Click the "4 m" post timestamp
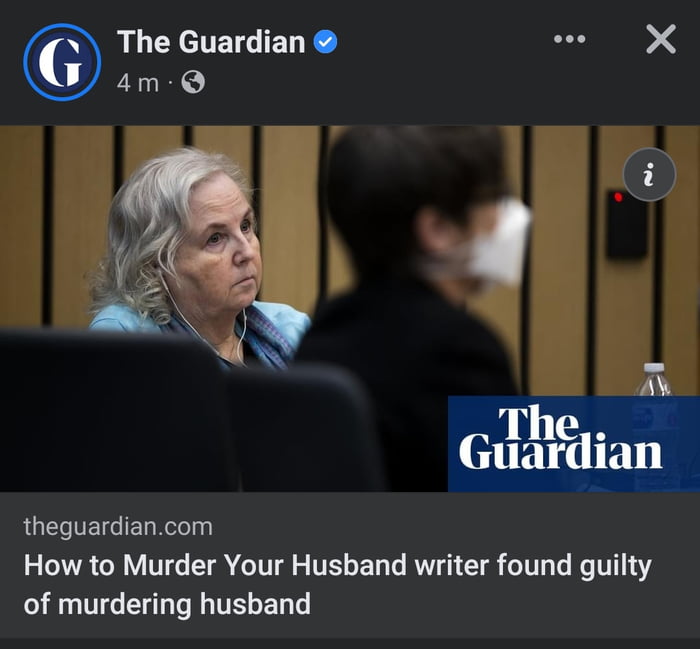 coord(138,83)
